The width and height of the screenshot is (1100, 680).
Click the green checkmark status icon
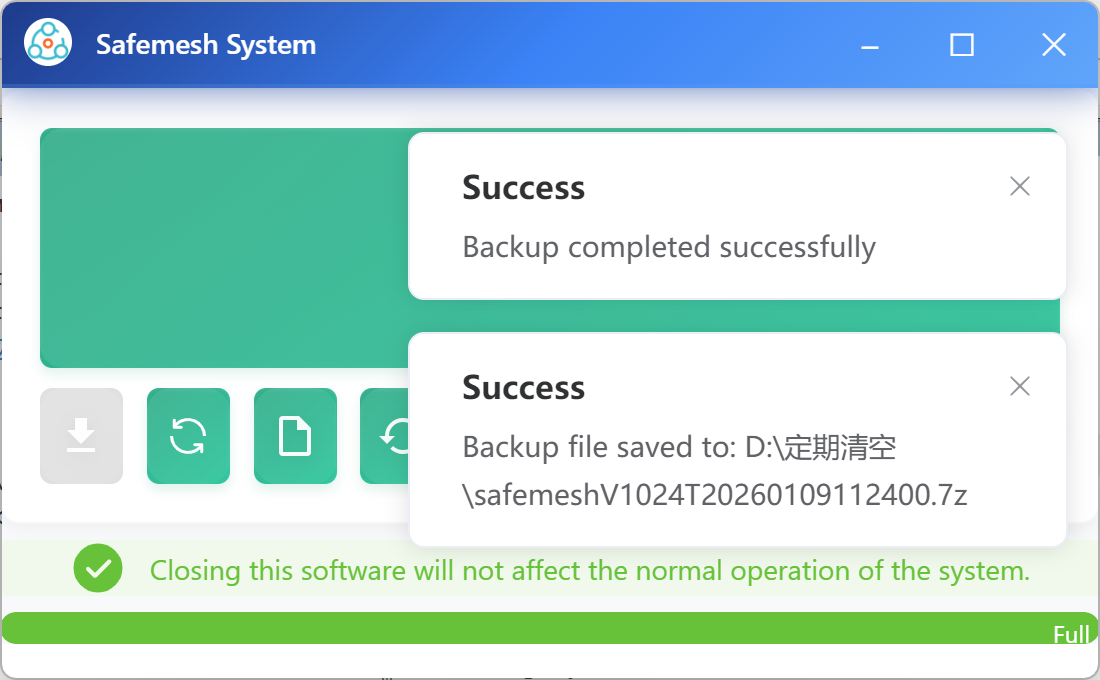pos(98,569)
